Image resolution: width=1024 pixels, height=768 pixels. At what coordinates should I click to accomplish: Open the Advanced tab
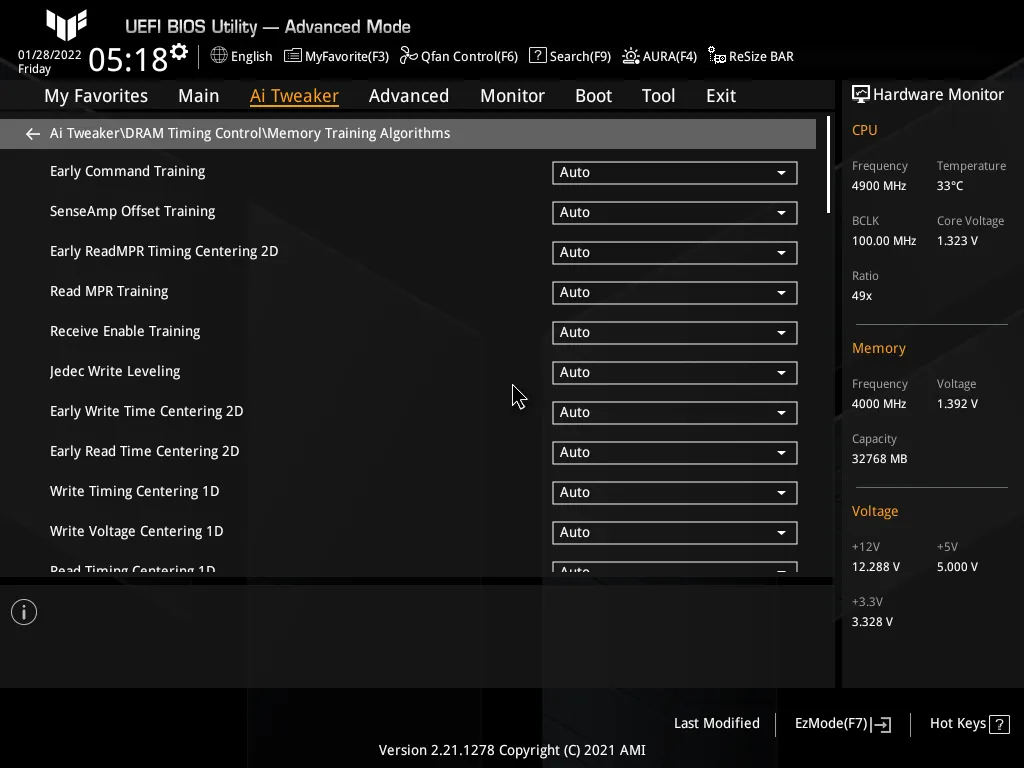coord(409,96)
